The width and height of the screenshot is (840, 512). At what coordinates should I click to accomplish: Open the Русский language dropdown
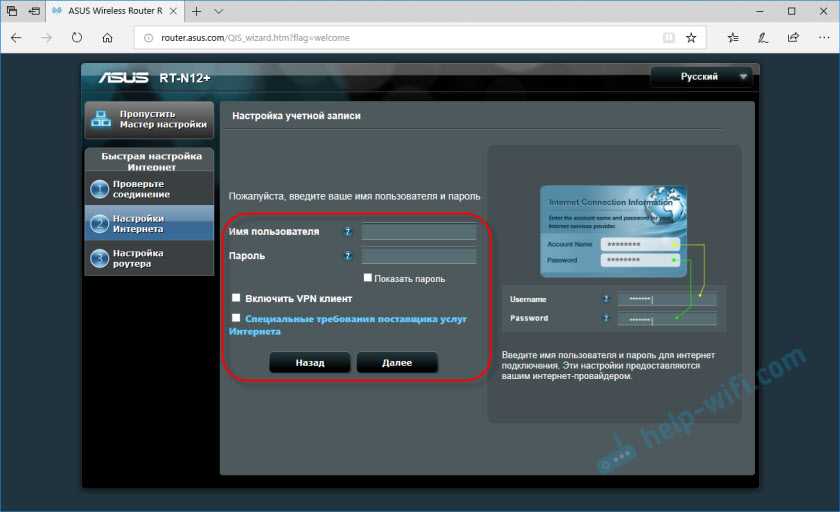tap(702, 76)
